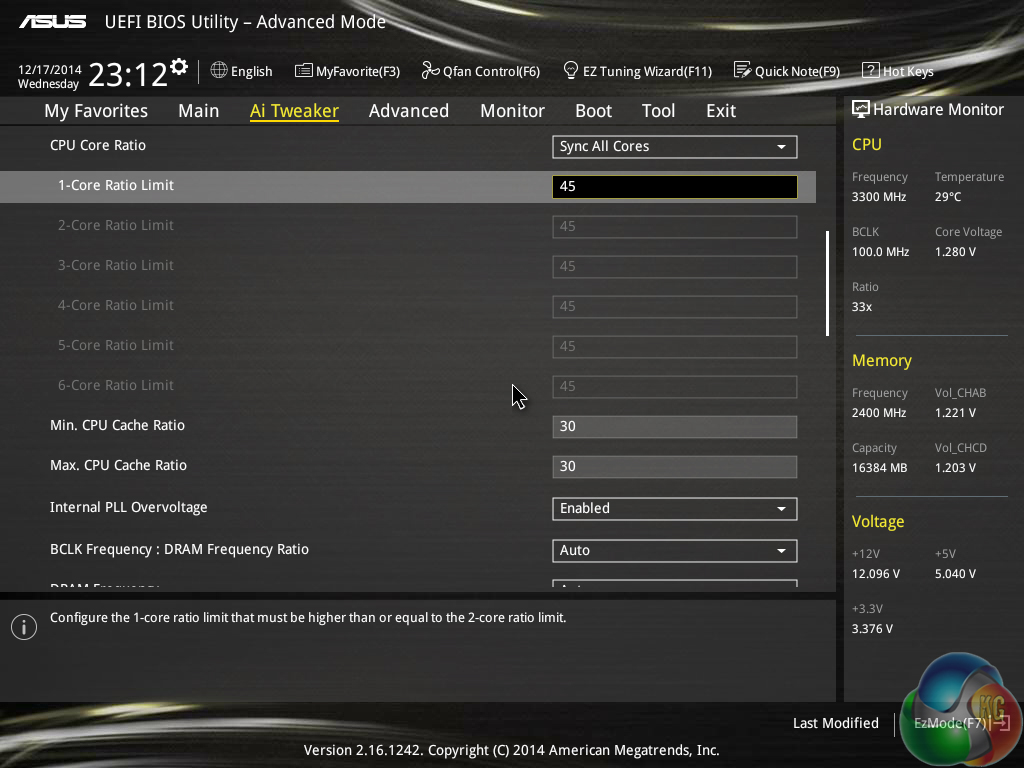Viewport: 1024px width, 768px height.
Task: Click the ASUS logo
Action: (52, 22)
